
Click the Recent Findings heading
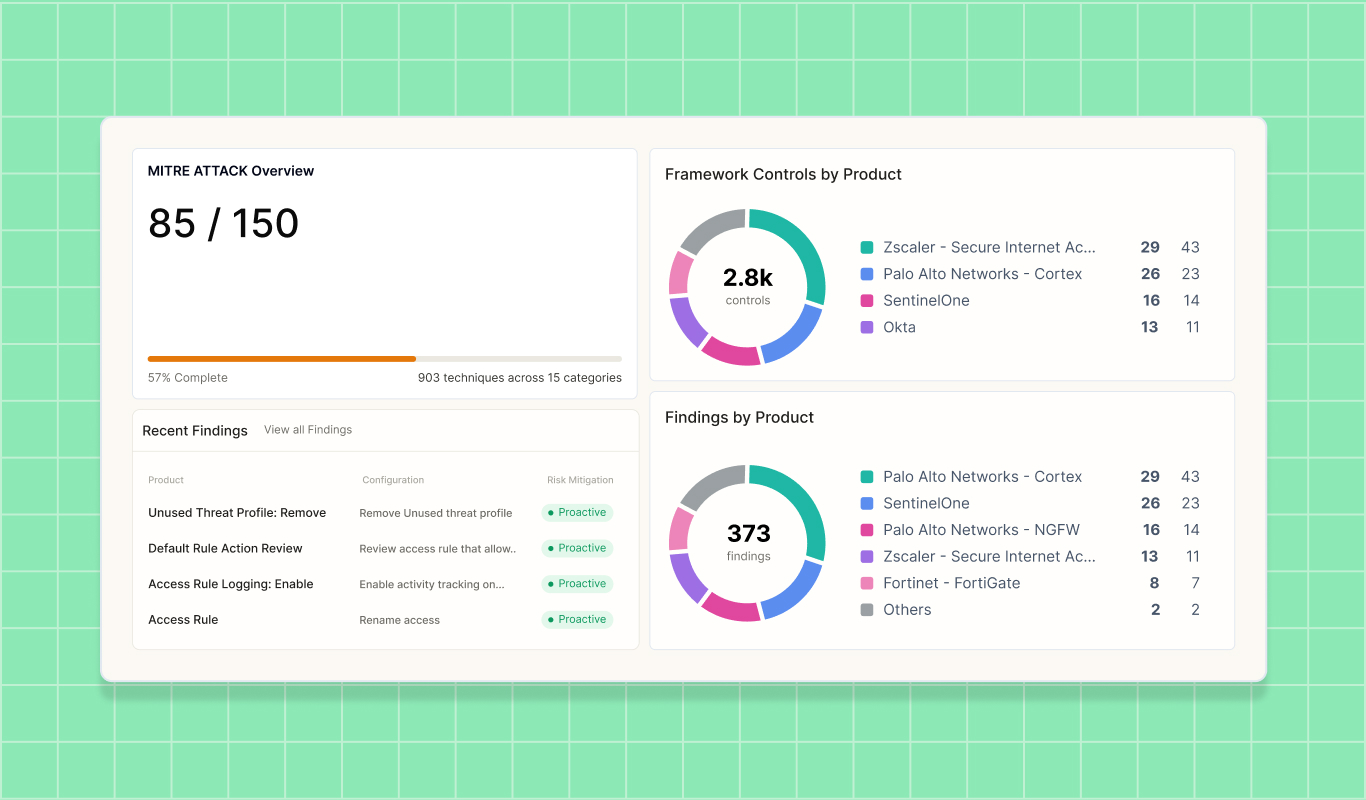tap(195, 430)
